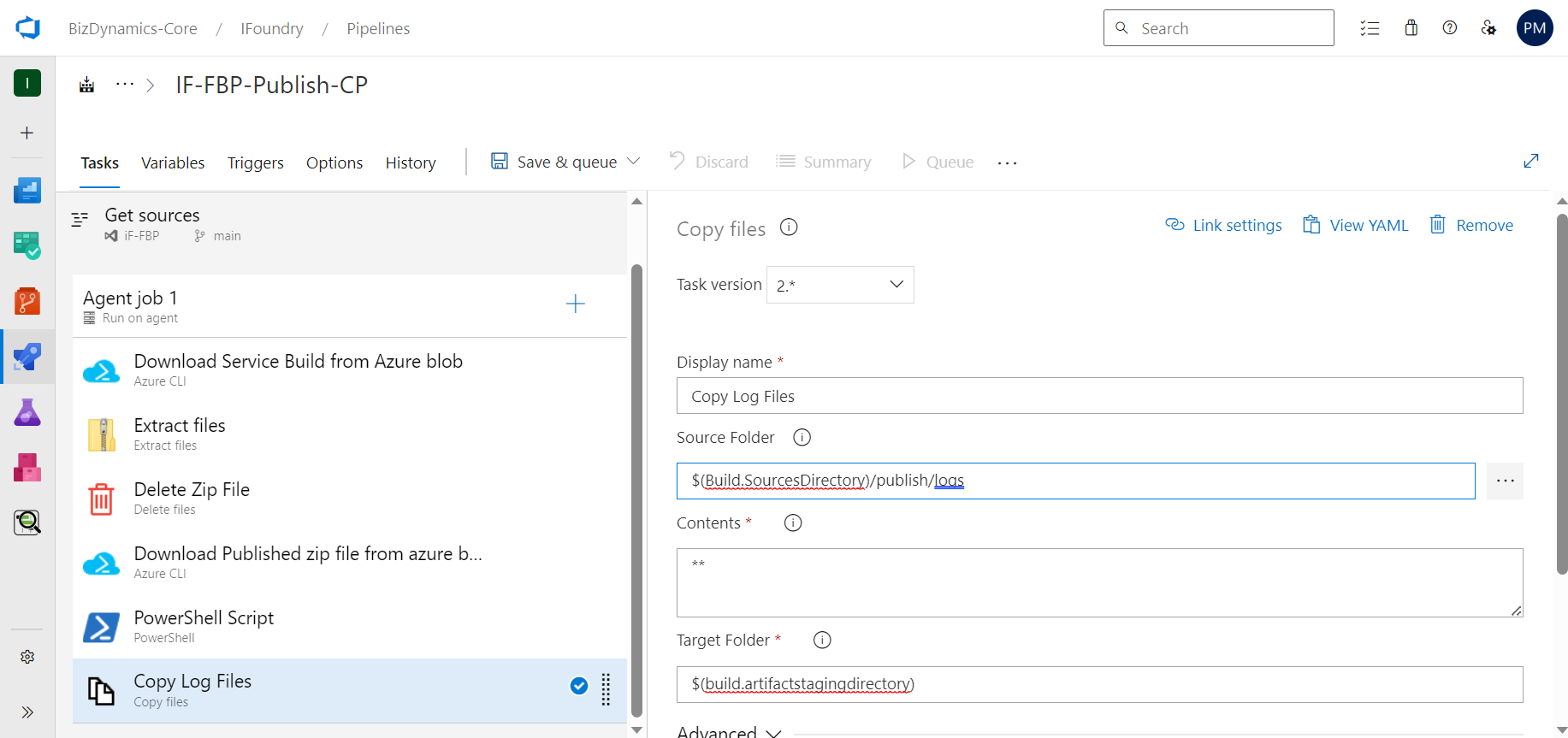Open Marketplace shopping bag icon
The width and height of the screenshot is (1568, 738).
click(1411, 28)
